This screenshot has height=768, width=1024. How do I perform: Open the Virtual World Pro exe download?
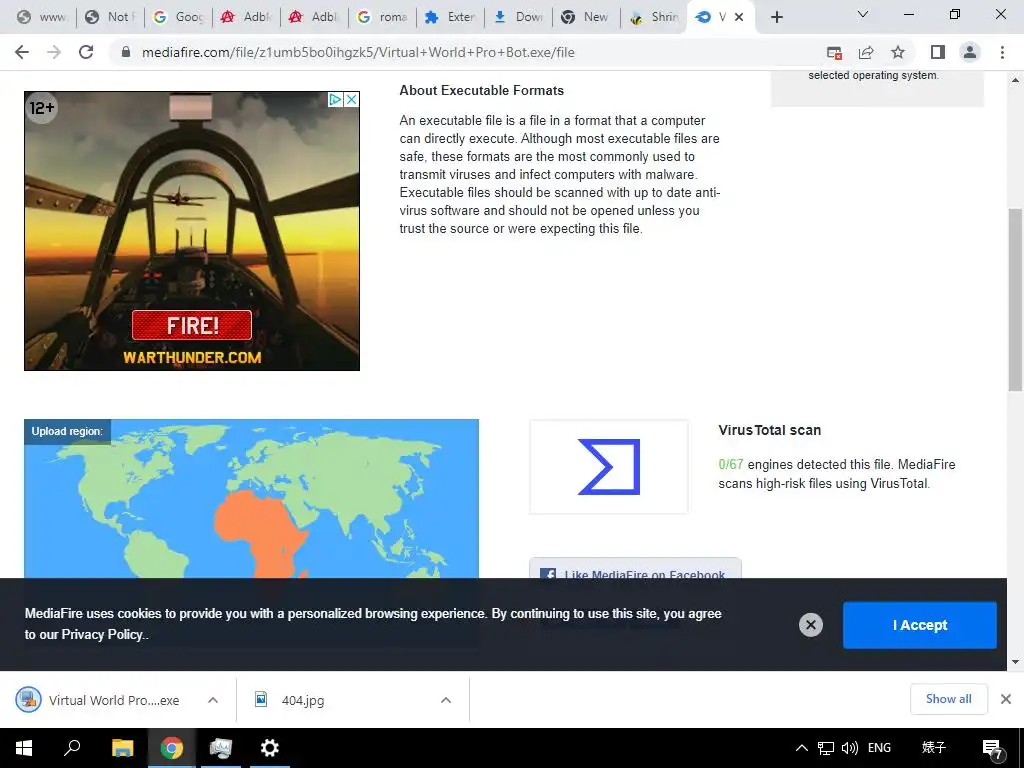coord(98,700)
